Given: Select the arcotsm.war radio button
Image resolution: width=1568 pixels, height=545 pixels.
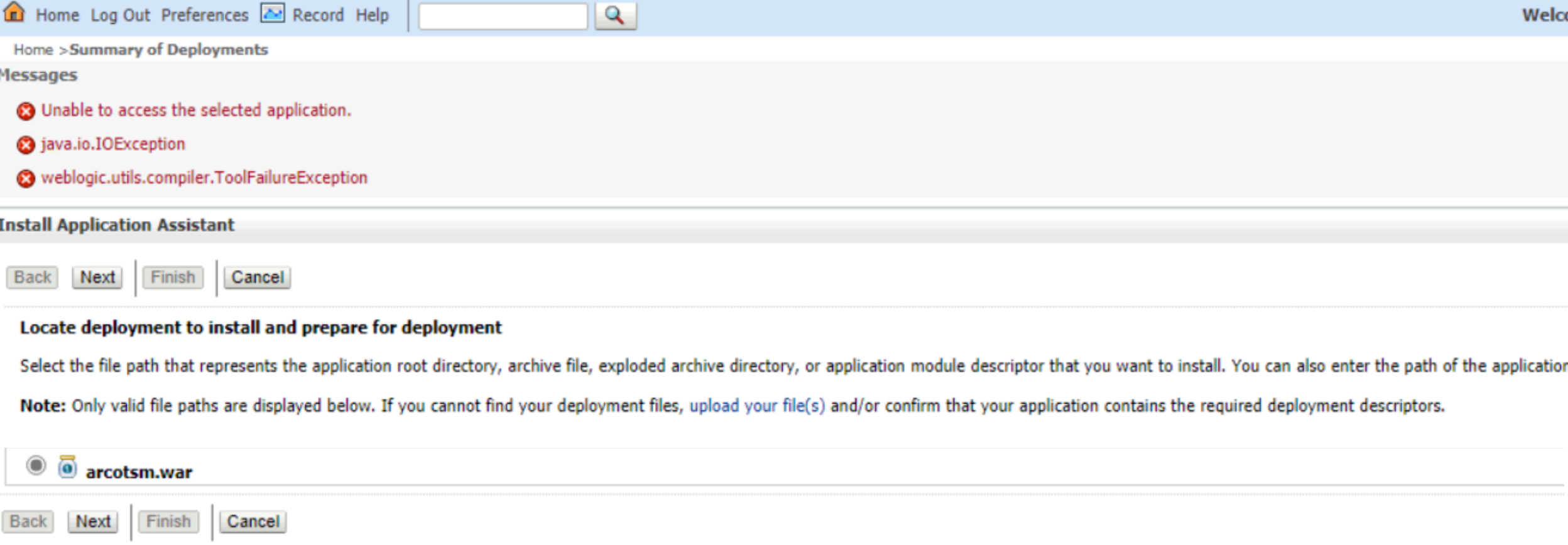Looking at the screenshot, I should point(36,465).
